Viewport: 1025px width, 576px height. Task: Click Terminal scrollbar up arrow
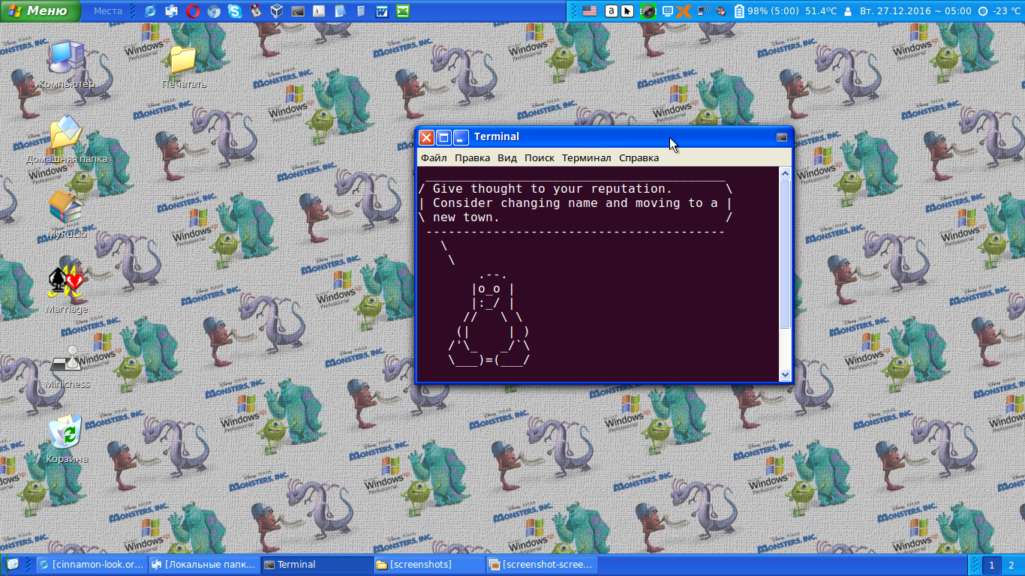pos(785,174)
